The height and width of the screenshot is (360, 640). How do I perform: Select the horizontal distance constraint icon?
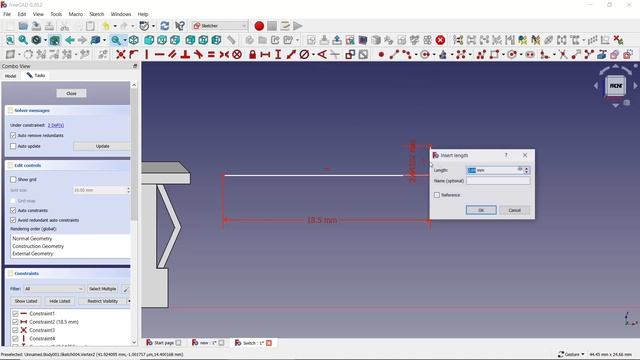pos(265,54)
